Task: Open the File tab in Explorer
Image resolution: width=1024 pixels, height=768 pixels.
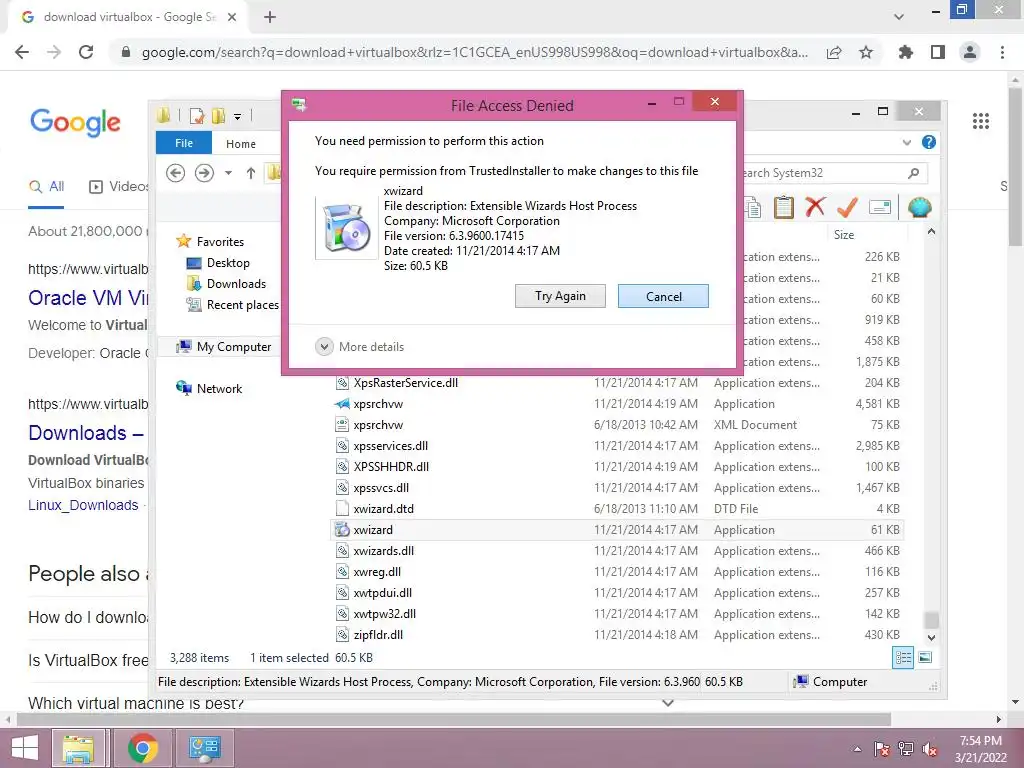Action: pyautogui.click(x=184, y=143)
